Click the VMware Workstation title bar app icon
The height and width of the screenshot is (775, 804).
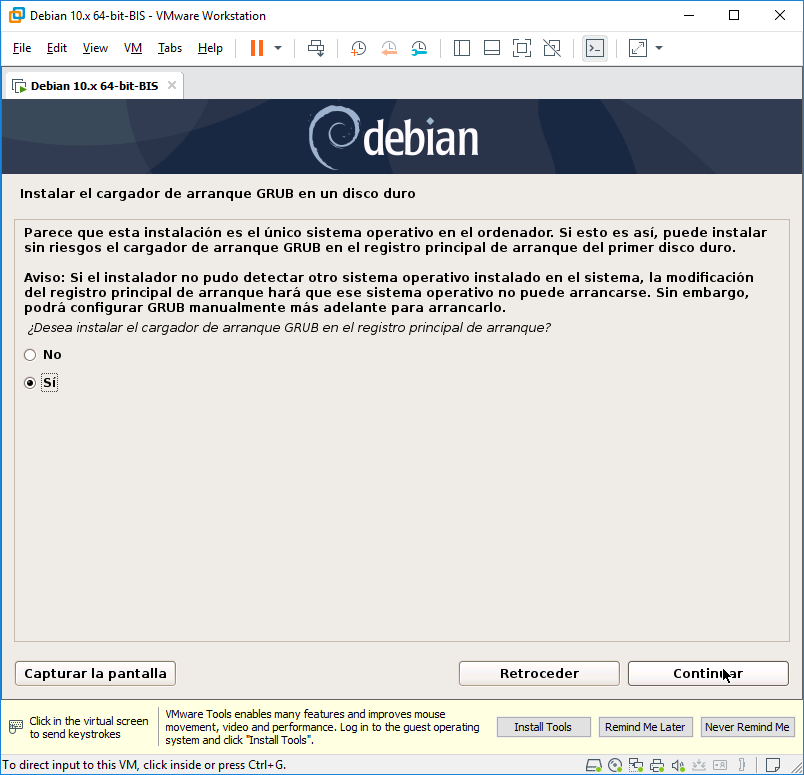tap(16, 15)
